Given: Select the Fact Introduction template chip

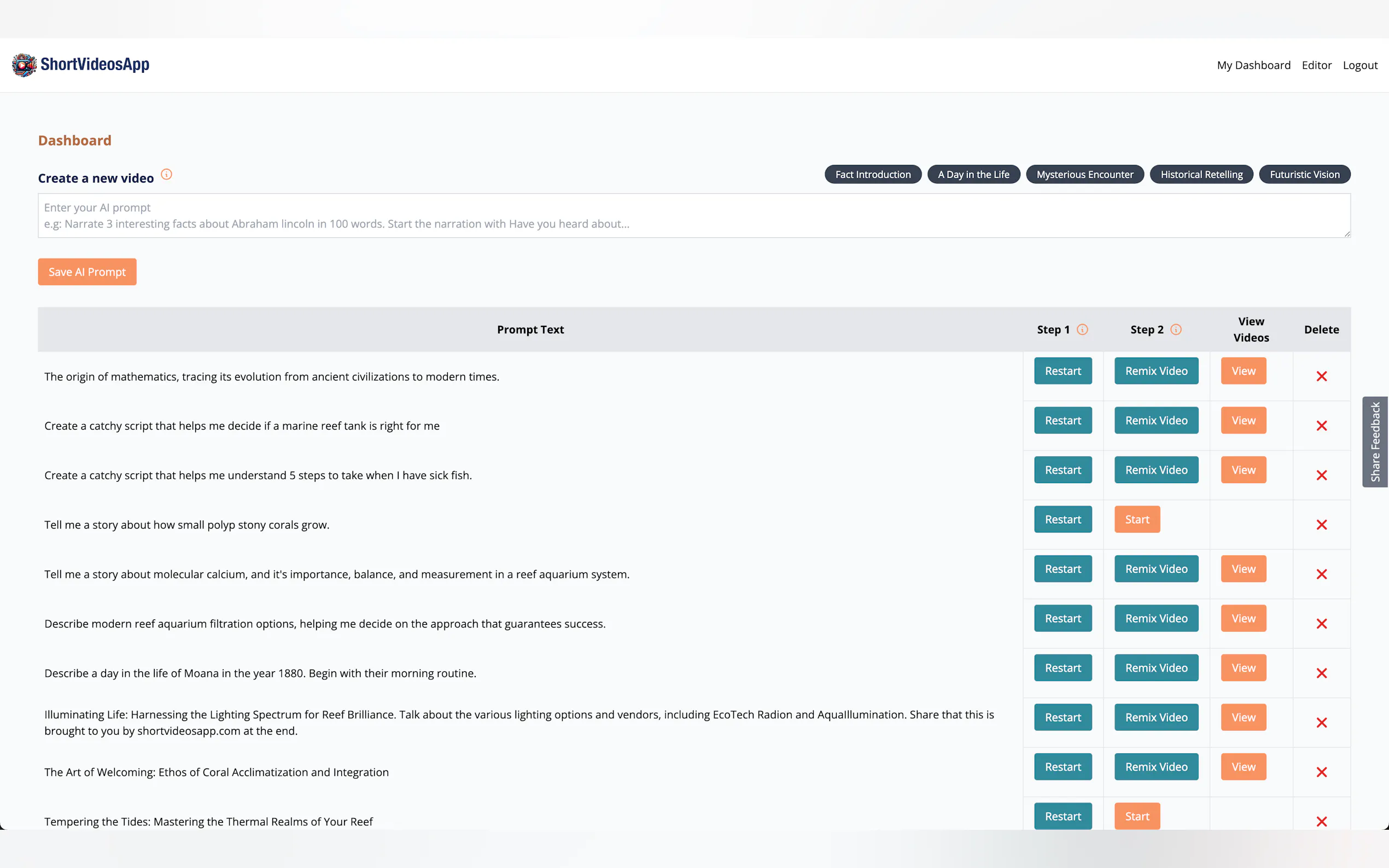Looking at the screenshot, I should [872, 174].
